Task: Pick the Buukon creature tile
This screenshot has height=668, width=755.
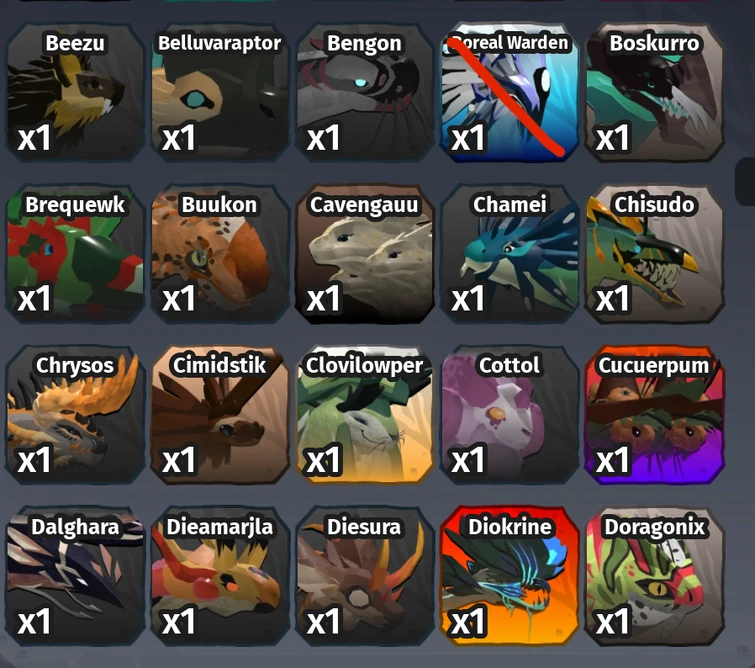Action: pos(220,253)
